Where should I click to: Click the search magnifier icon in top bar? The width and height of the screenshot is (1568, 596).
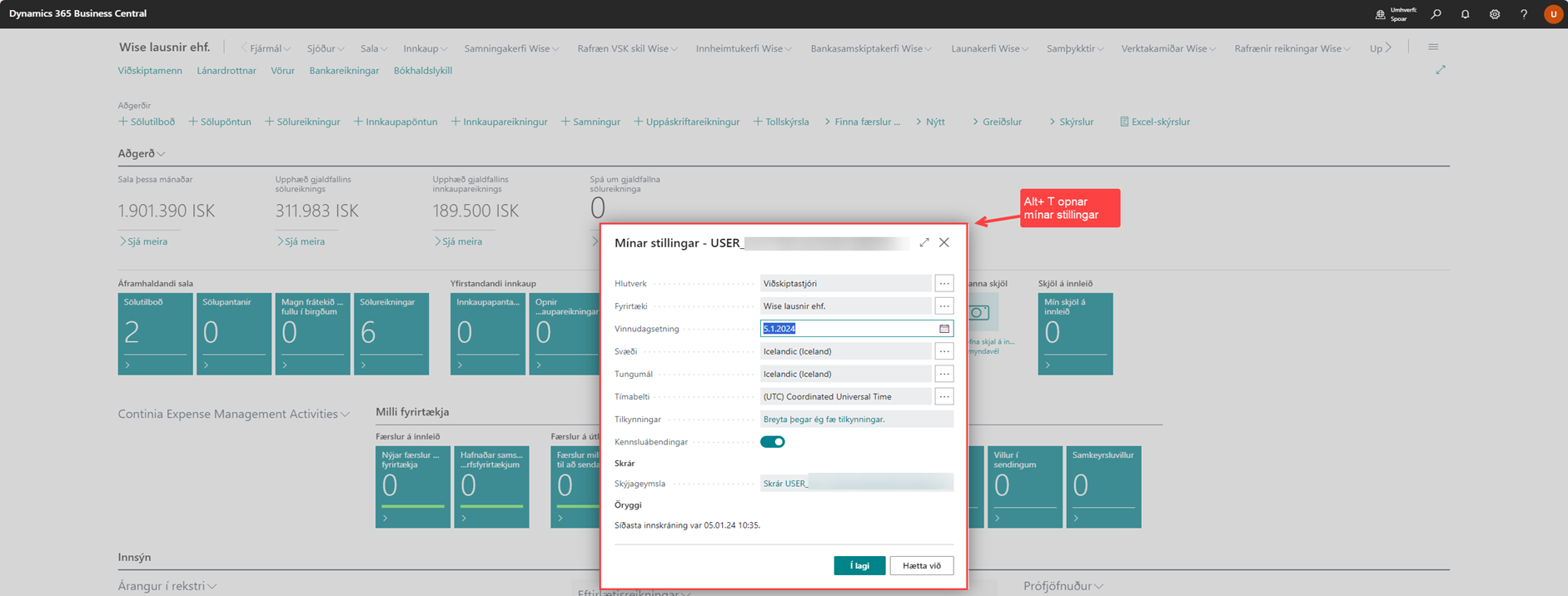[x=1436, y=14]
